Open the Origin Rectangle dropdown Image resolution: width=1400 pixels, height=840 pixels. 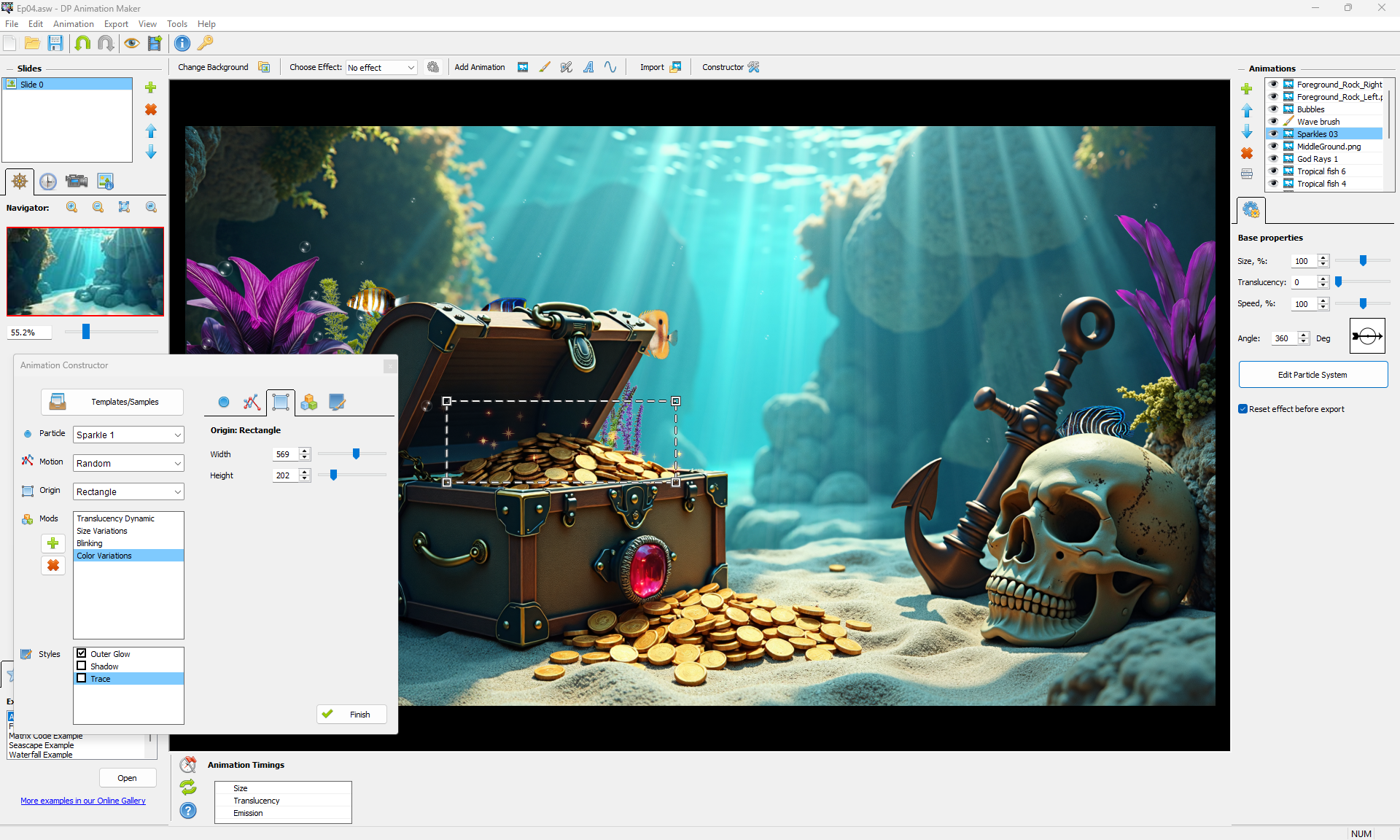pyautogui.click(x=129, y=492)
